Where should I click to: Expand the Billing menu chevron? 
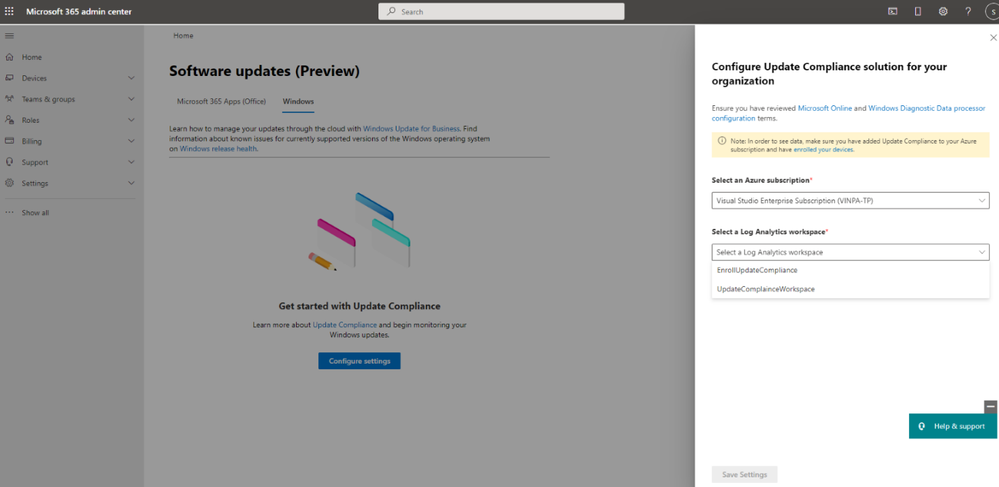pyautogui.click(x=131, y=141)
